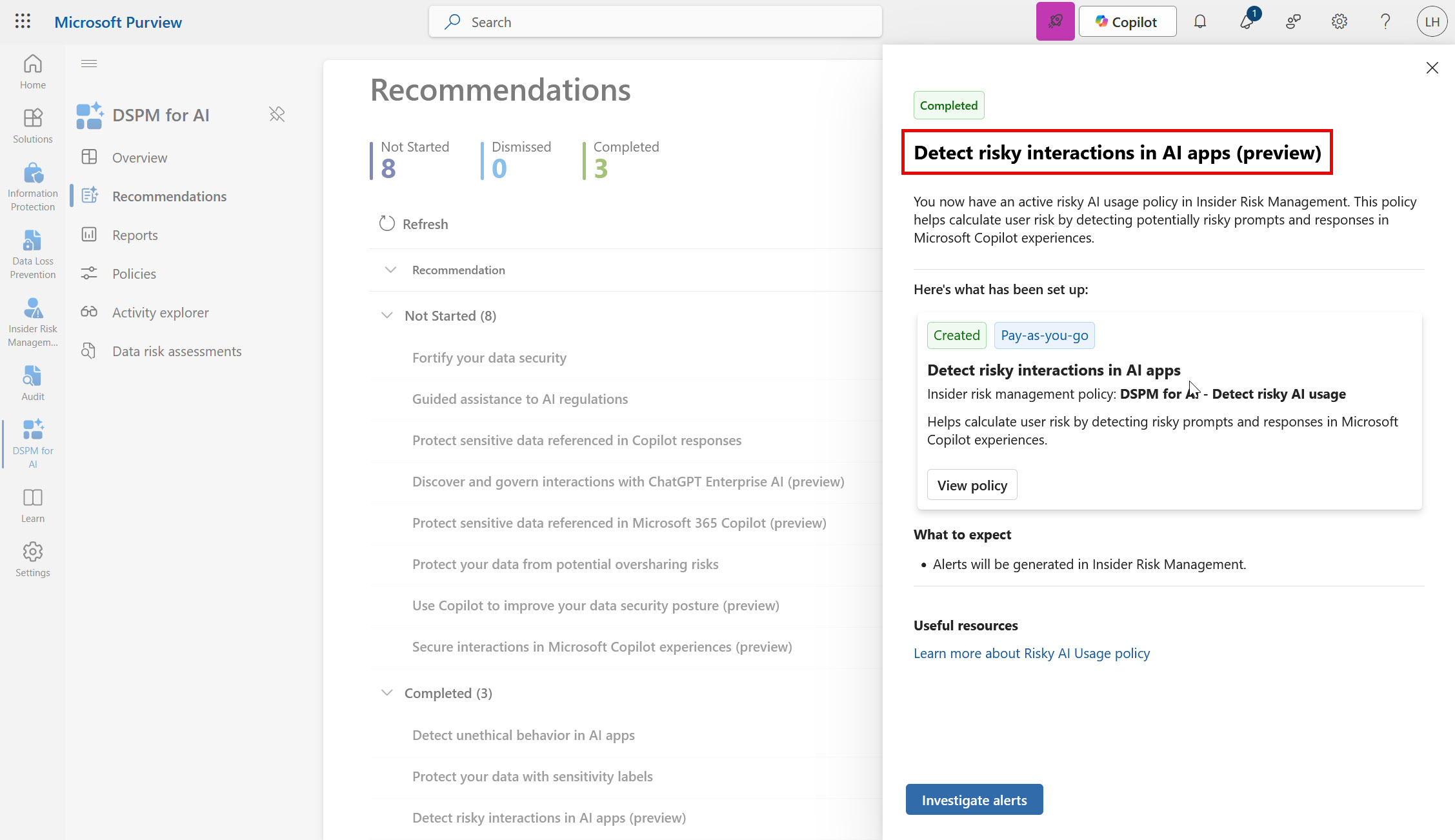Click the Completed 3 counter
The image size is (1455, 840).
point(621,160)
